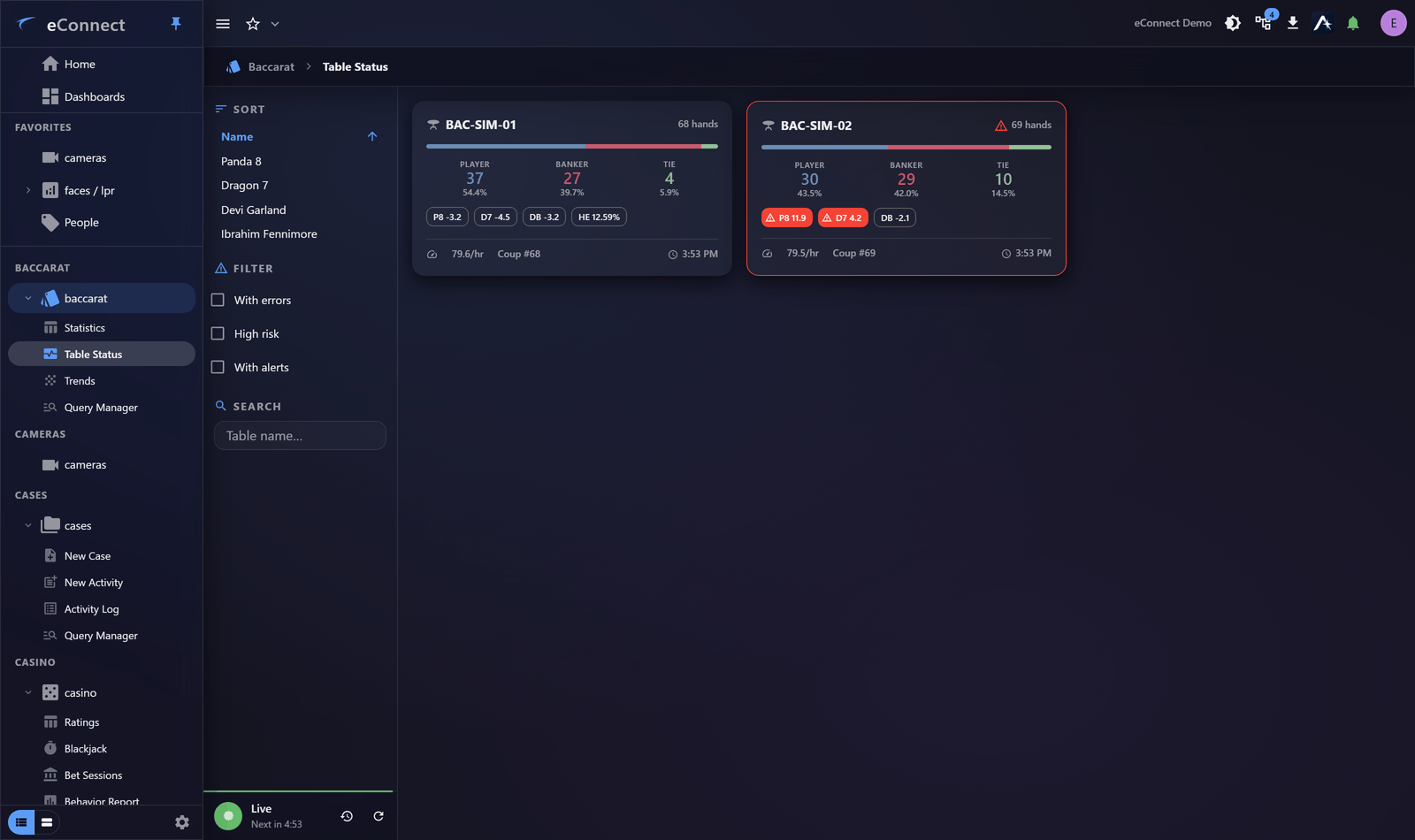Viewport: 1415px width, 840px height.
Task: Toggle the Live status indicator
Action: 228,815
